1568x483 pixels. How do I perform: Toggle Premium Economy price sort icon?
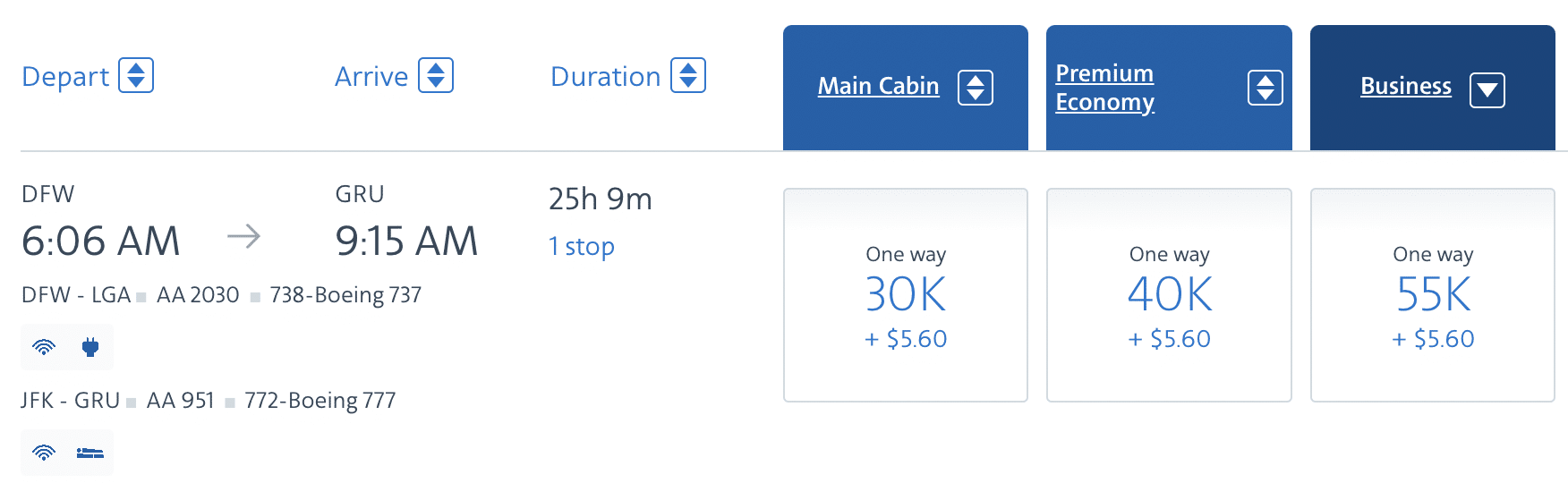(x=1265, y=88)
